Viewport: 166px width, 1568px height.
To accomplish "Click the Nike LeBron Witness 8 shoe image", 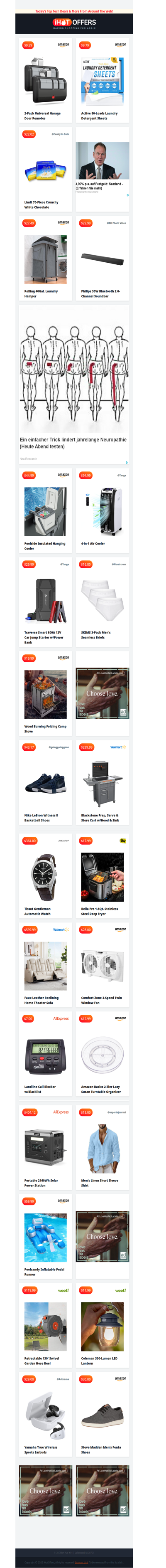I will tap(46, 783).
